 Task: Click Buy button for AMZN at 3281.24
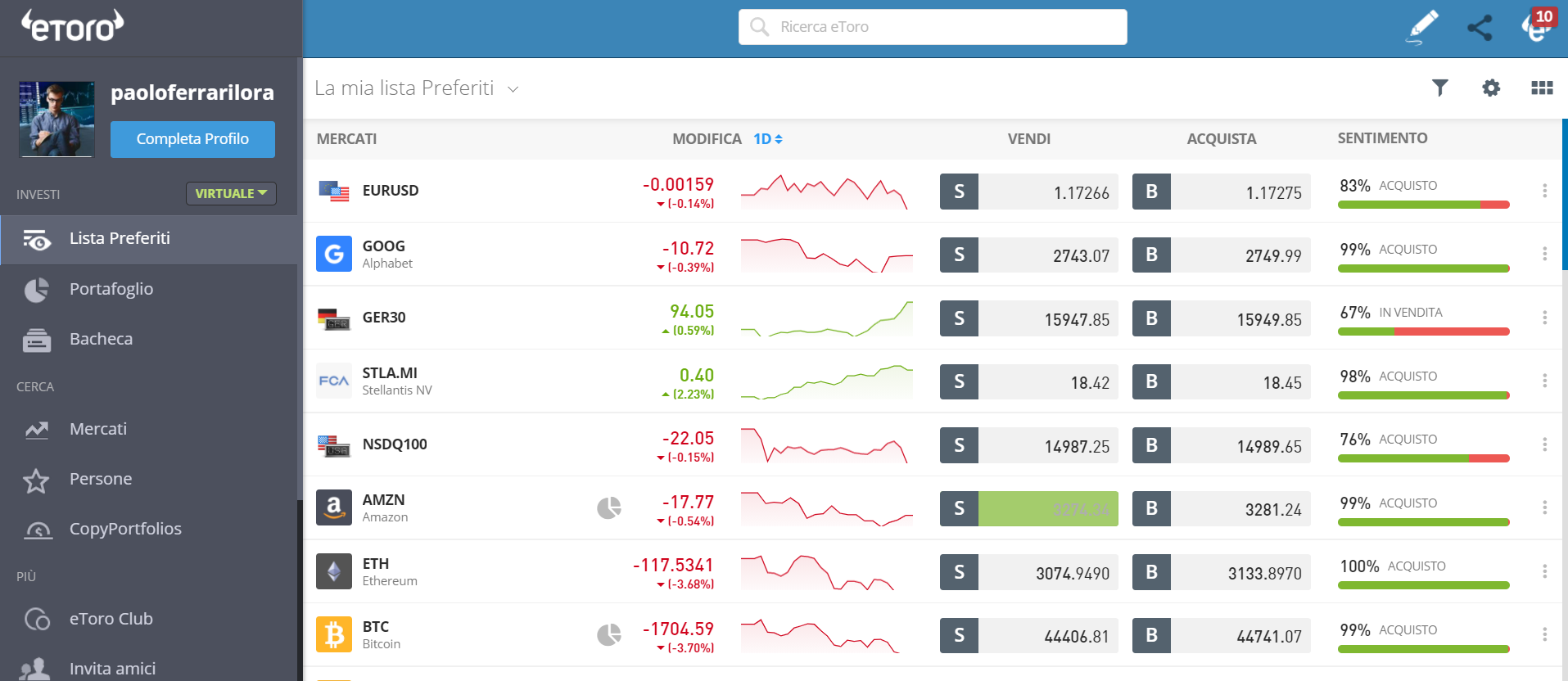[x=1222, y=508]
